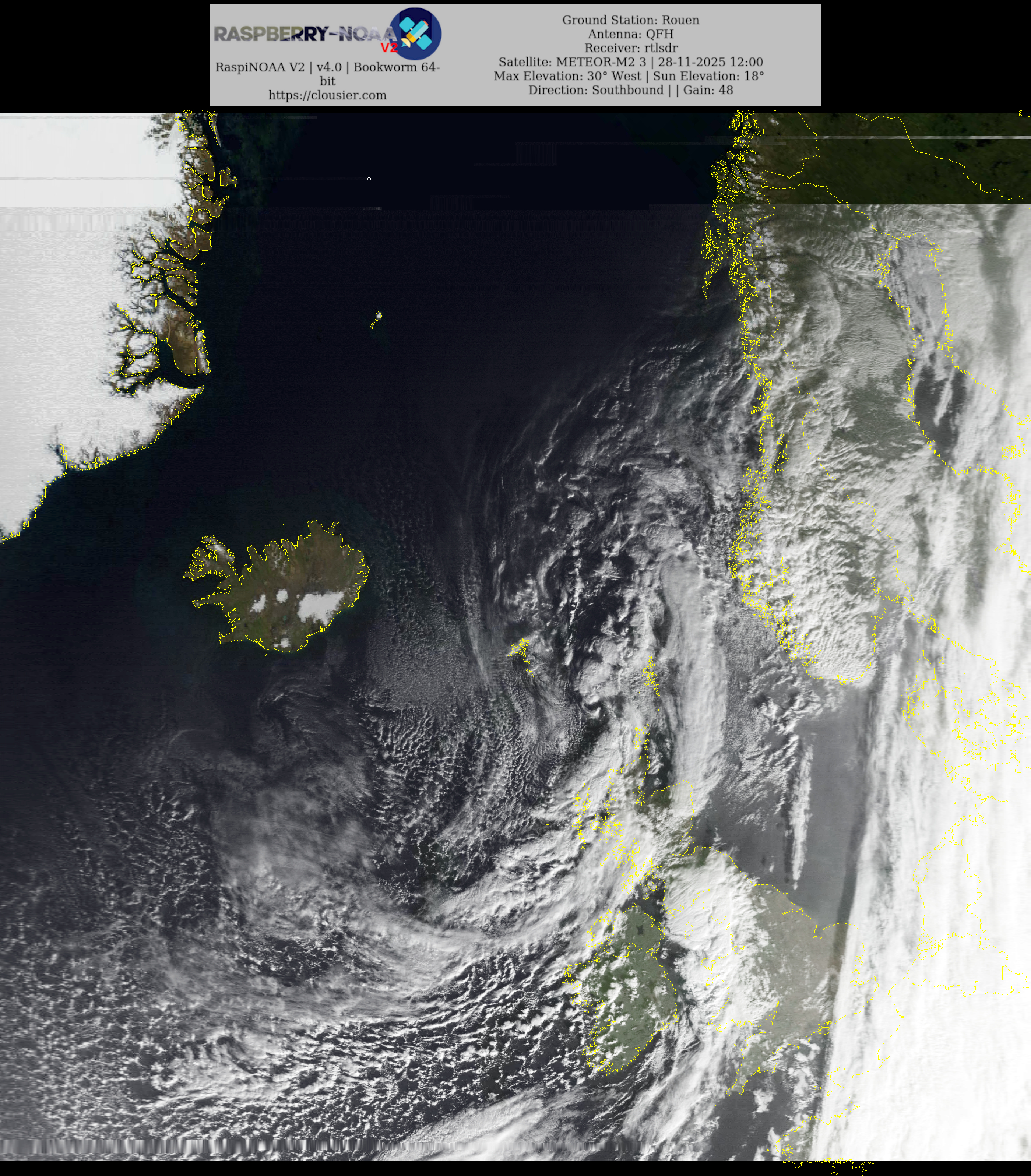The width and height of the screenshot is (1031, 1176).
Task: Click the Receiver: rtlsdr label
Action: (630, 48)
